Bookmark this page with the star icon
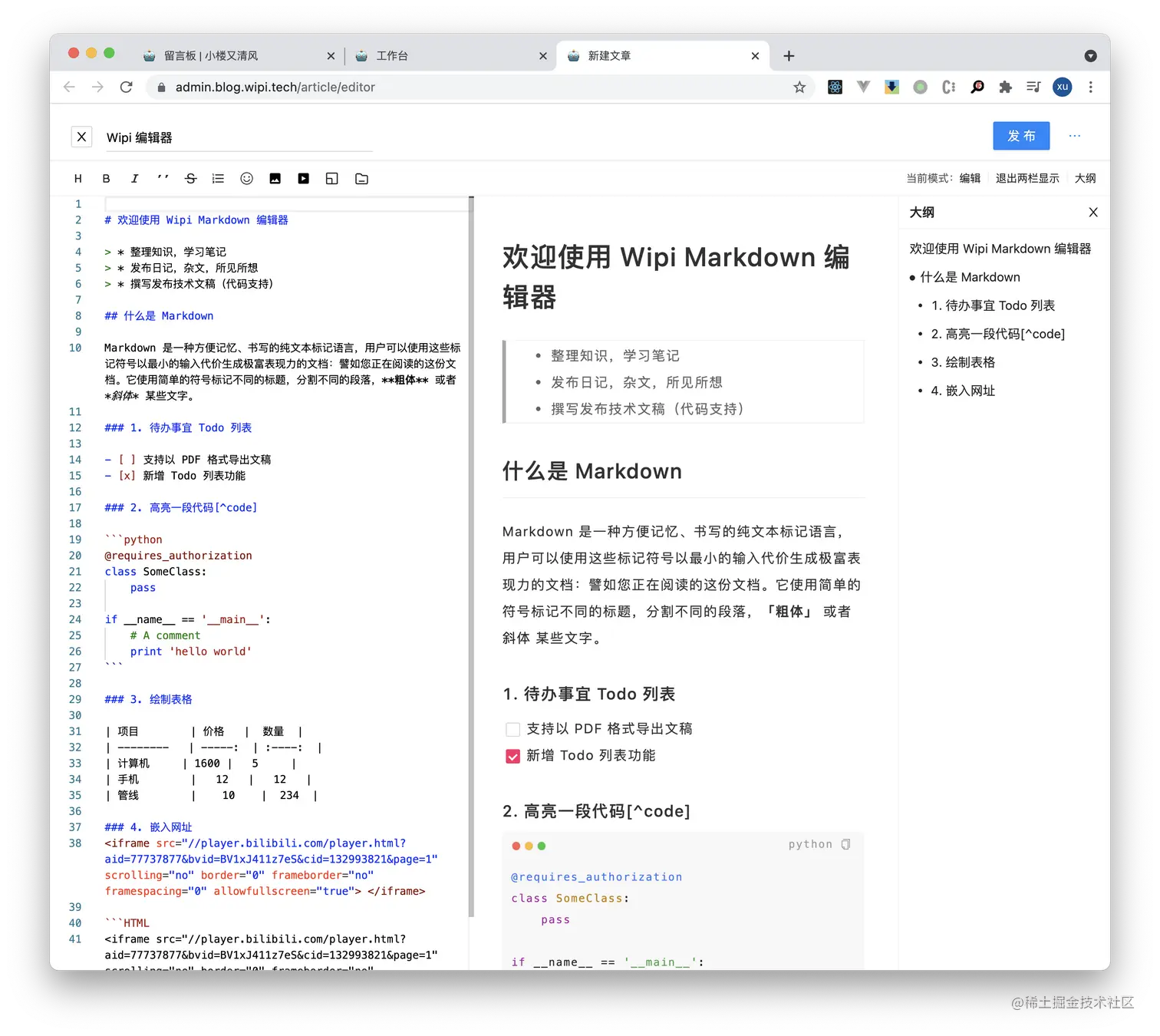This screenshot has width=1160, height=1036. tap(799, 87)
